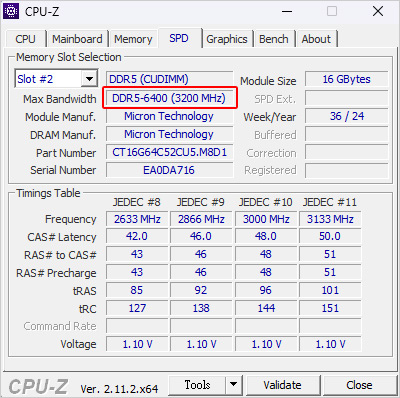Click the Voltage row label

(78, 344)
